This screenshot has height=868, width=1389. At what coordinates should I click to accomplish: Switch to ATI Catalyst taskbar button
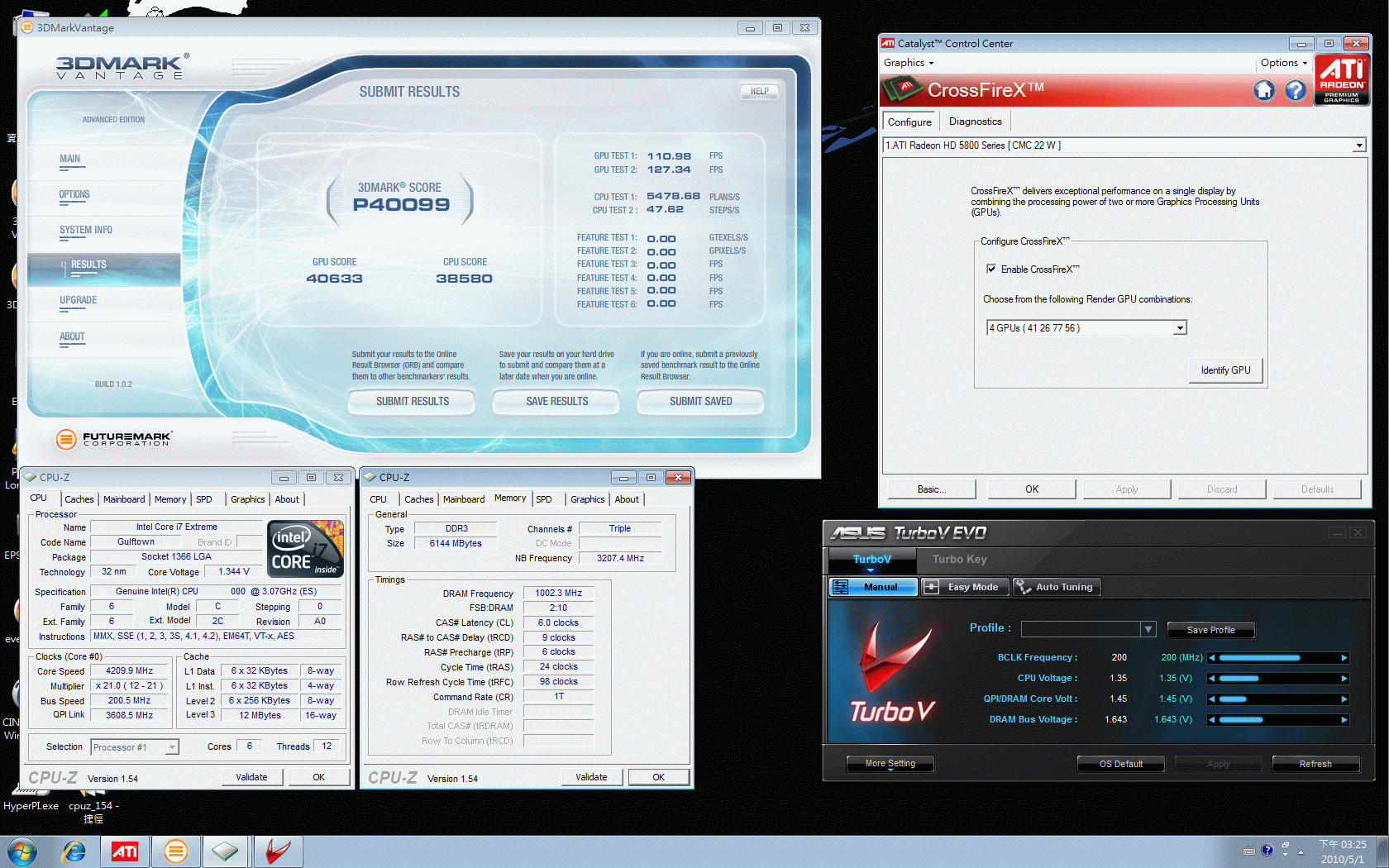pyautogui.click(x=125, y=851)
